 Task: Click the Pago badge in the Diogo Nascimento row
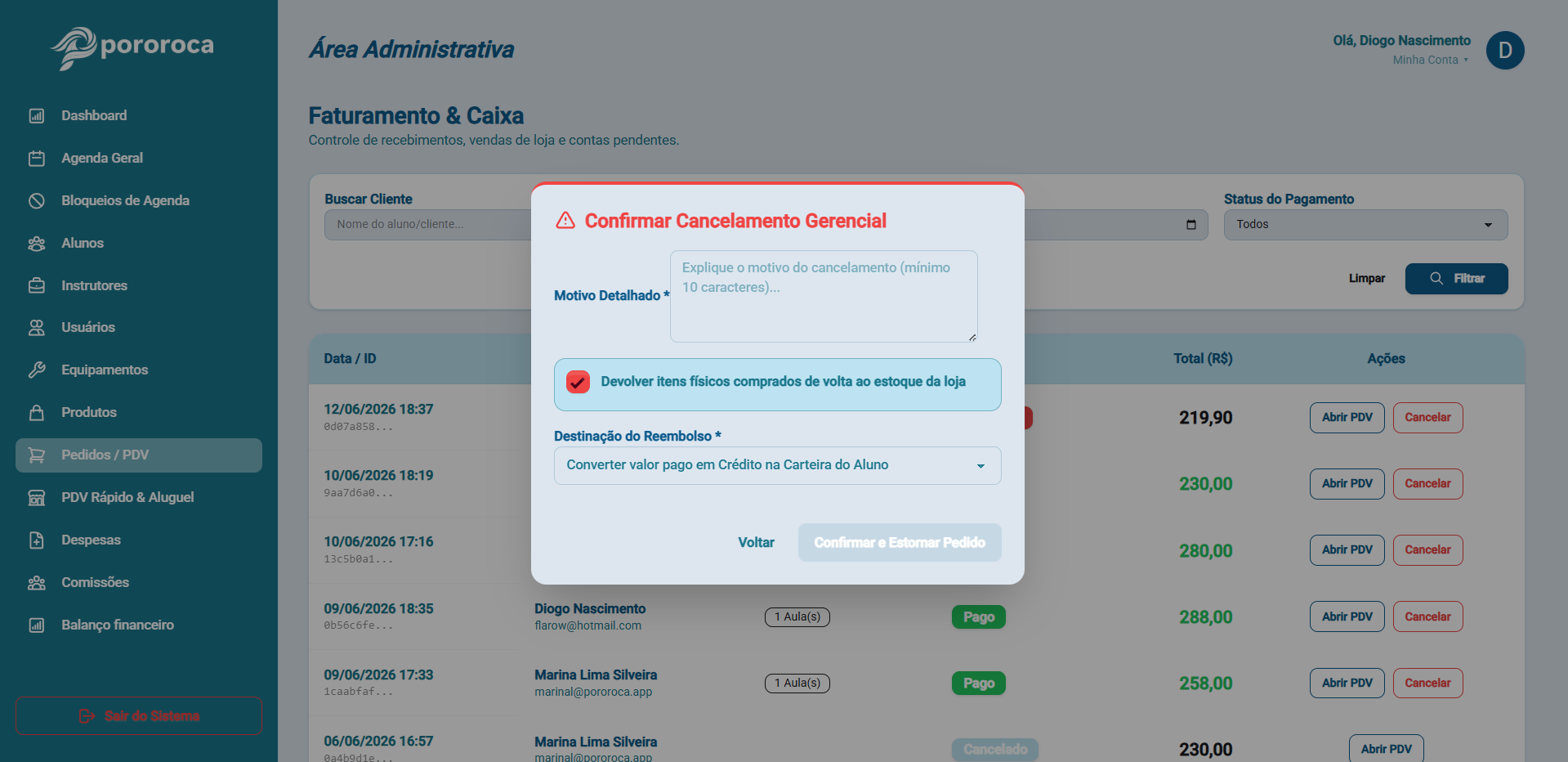pyautogui.click(x=978, y=617)
